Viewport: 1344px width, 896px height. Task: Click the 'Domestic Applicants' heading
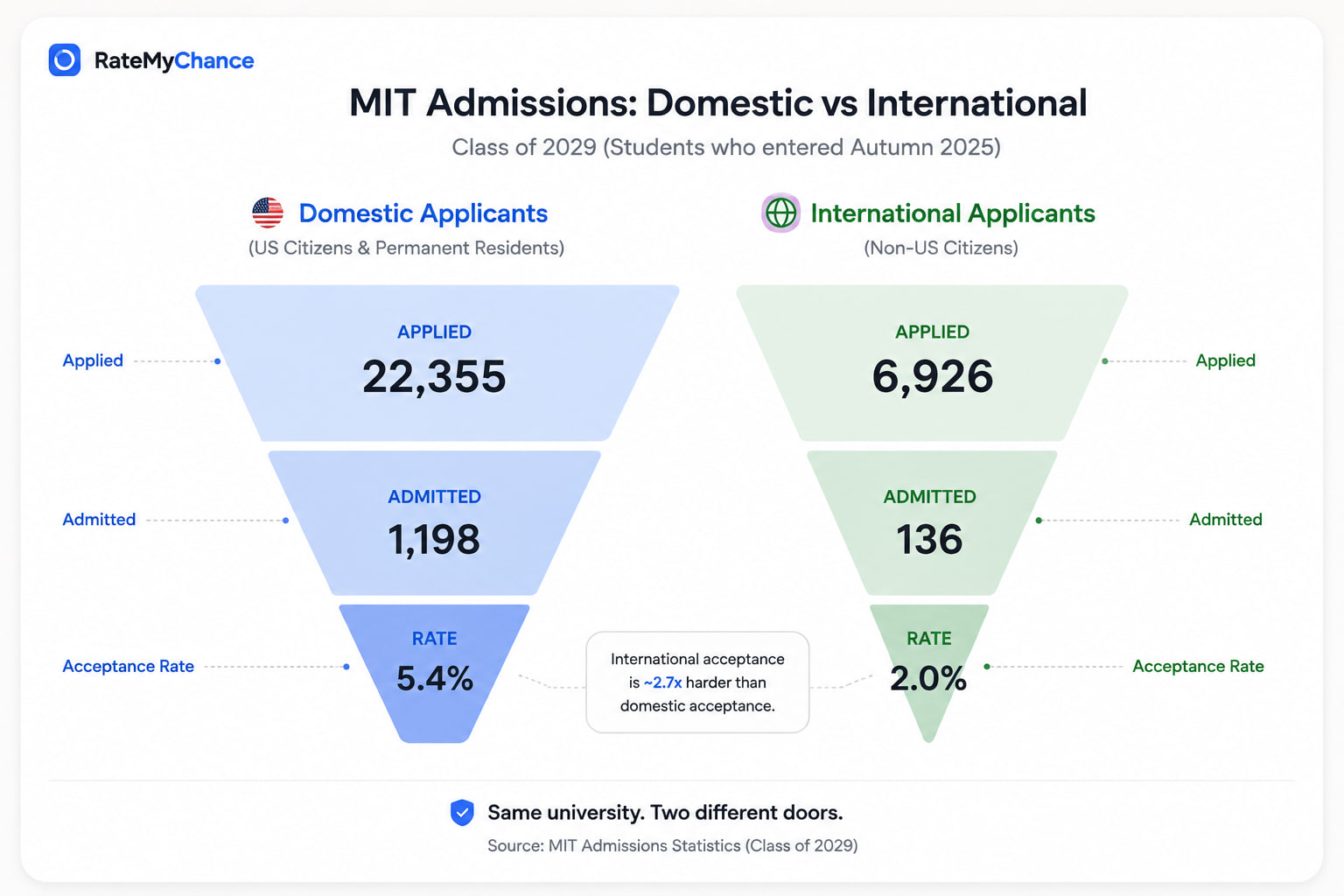(423, 213)
